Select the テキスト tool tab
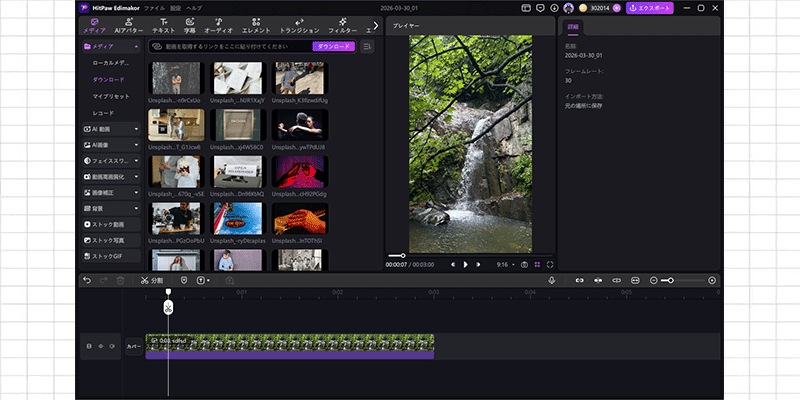The height and width of the screenshot is (400, 800). pyautogui.click(x=163, y=25)
